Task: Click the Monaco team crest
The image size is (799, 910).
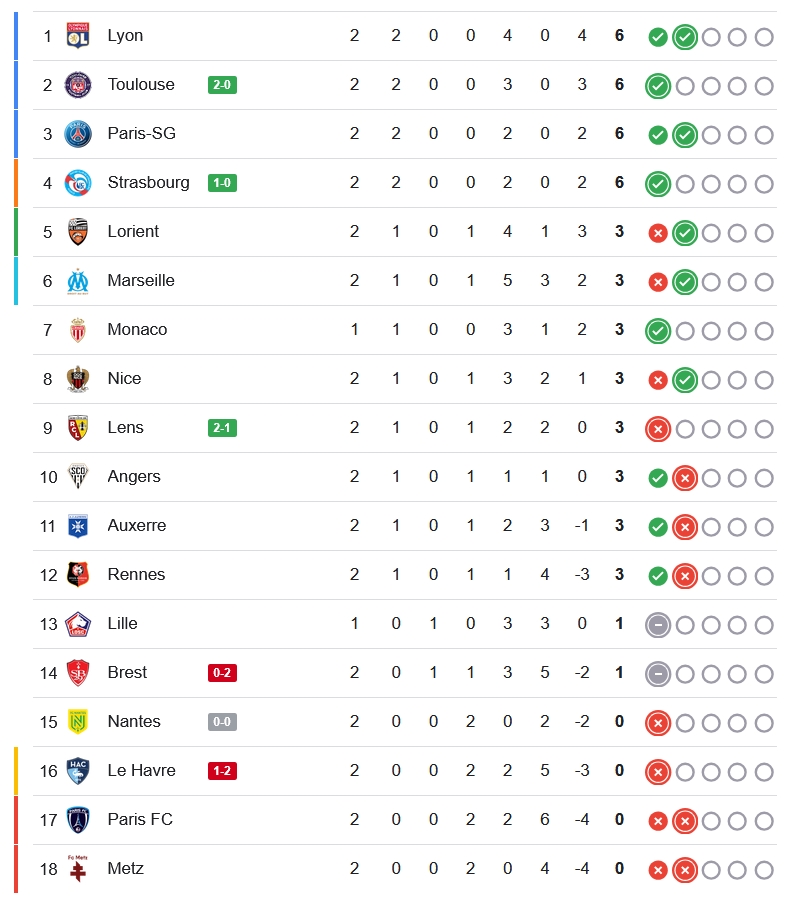Action: point(78,330)
